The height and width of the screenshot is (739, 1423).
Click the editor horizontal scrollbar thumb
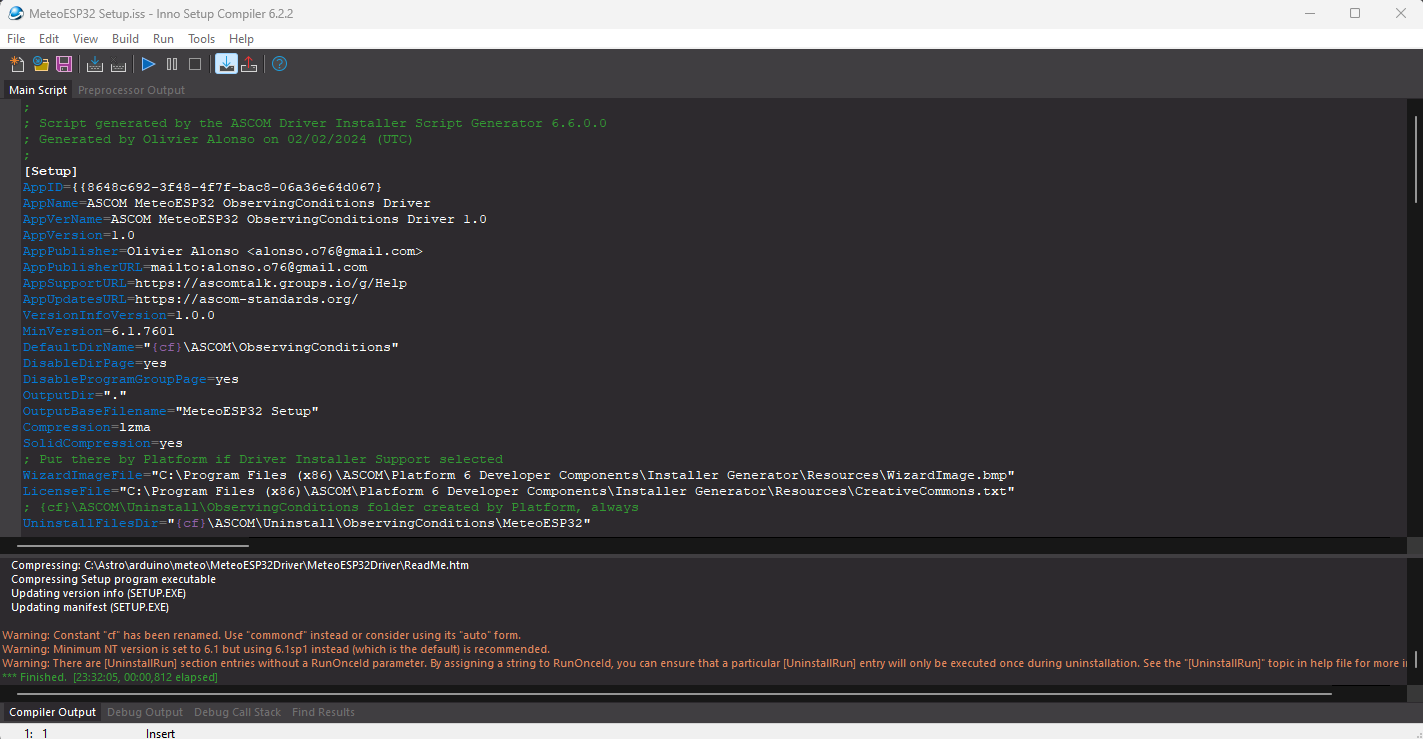point(133,546)
